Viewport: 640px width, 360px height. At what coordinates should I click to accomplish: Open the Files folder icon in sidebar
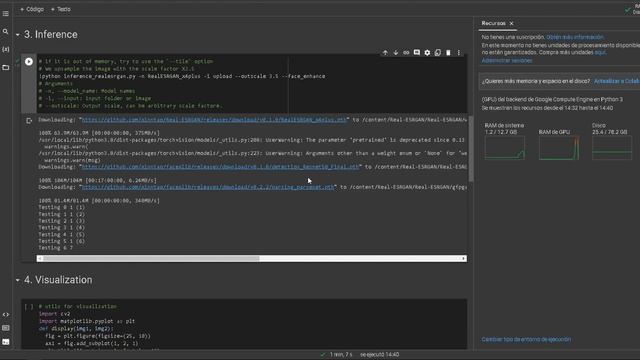point(6,67)
